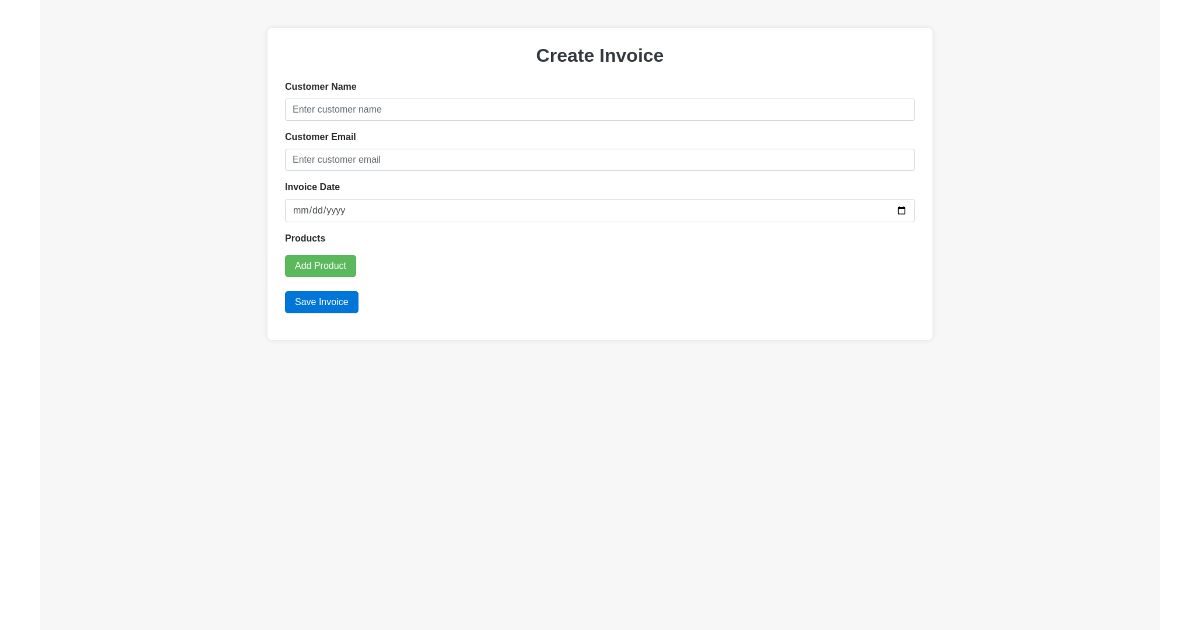
Task: Click the Customer Email label
Action: (320, 137)
